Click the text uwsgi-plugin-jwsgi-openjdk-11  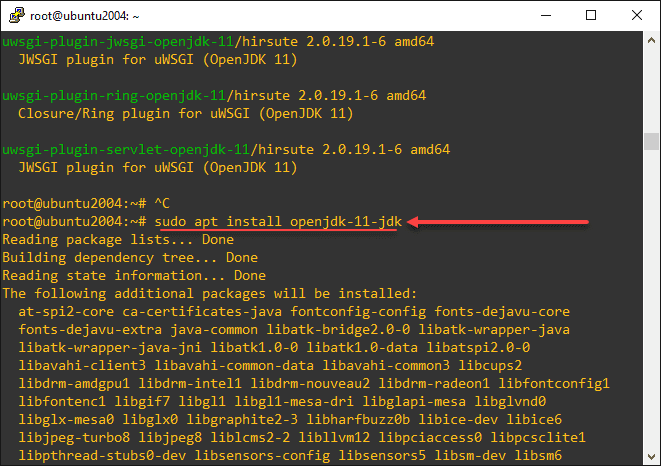pos(118,41)
